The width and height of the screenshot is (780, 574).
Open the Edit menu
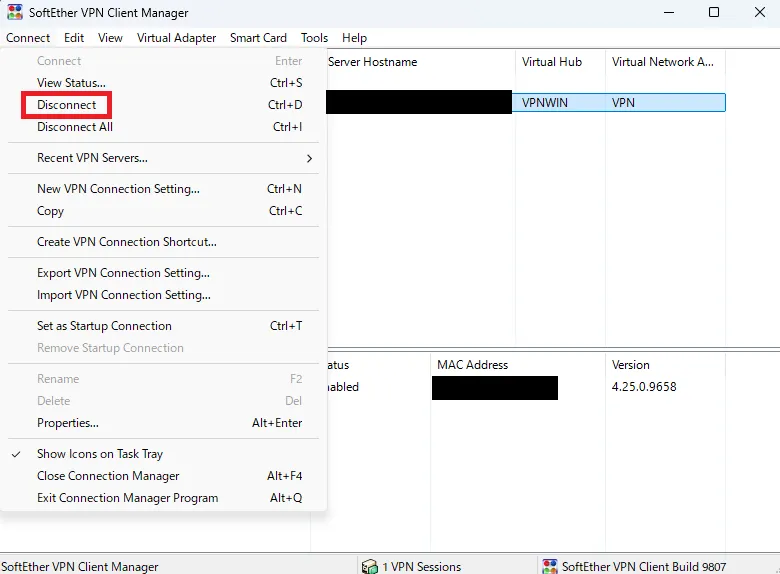click(74, 38)
